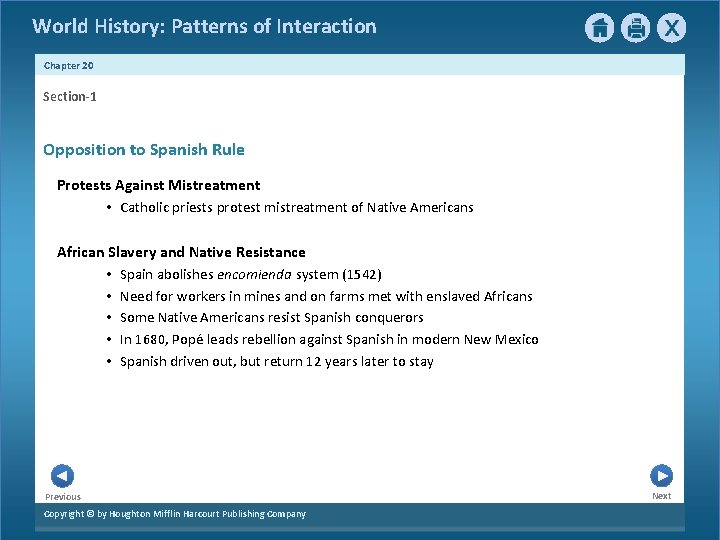
Task: Click the enslaved Africans workers bullet
Action: [326, 296]
